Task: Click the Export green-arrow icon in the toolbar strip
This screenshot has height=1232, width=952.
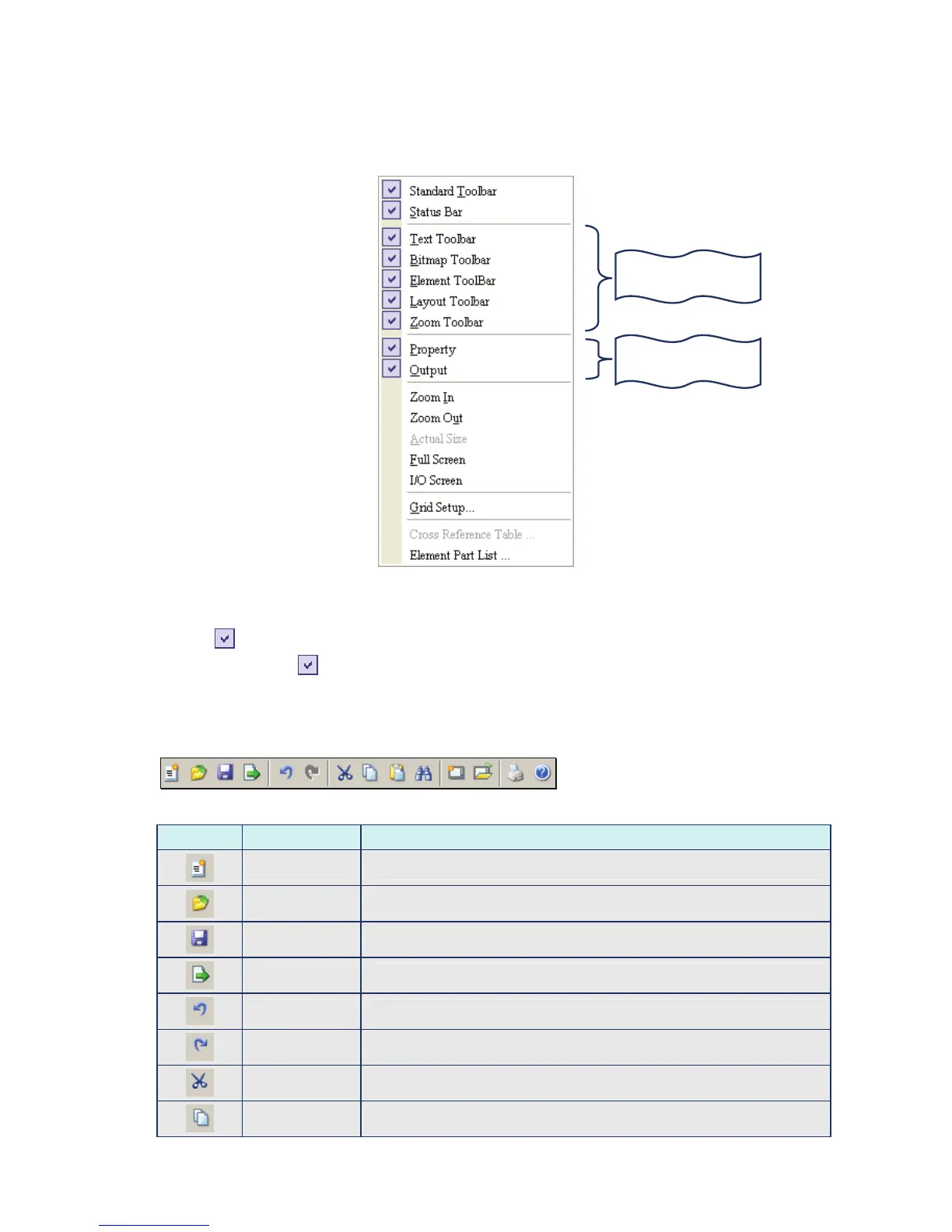Action: coord(251,773)
